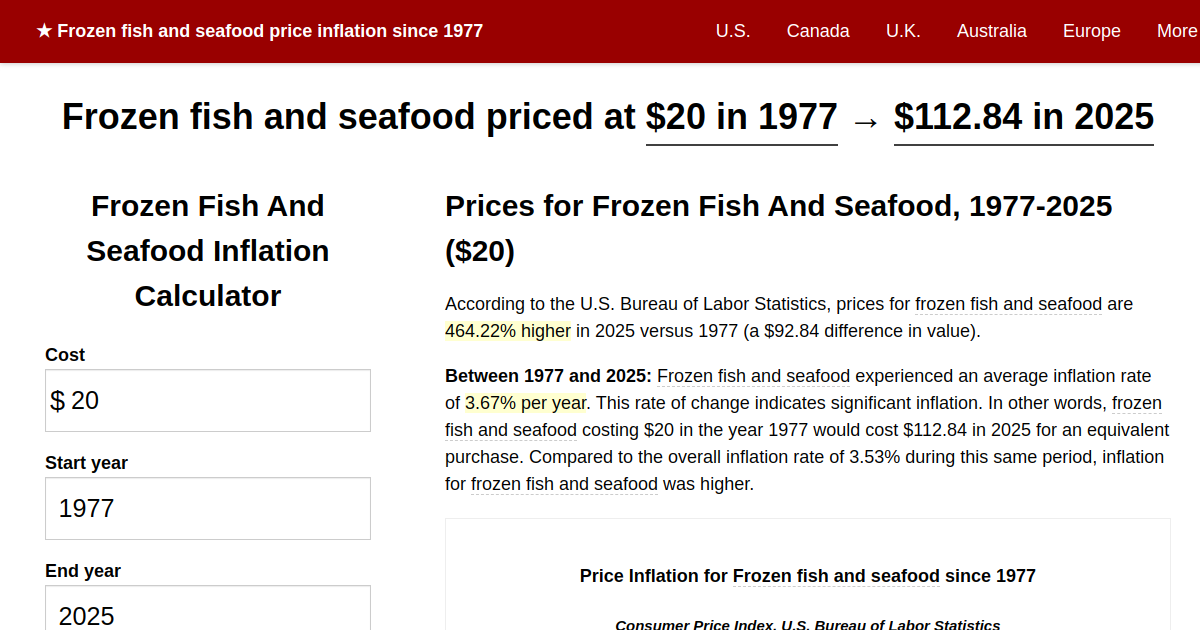The image size is (1200, 630).
Task: Click "Frozen fish and seafood" after "Between 1977 and 2025"
Action: pos(755,376)
